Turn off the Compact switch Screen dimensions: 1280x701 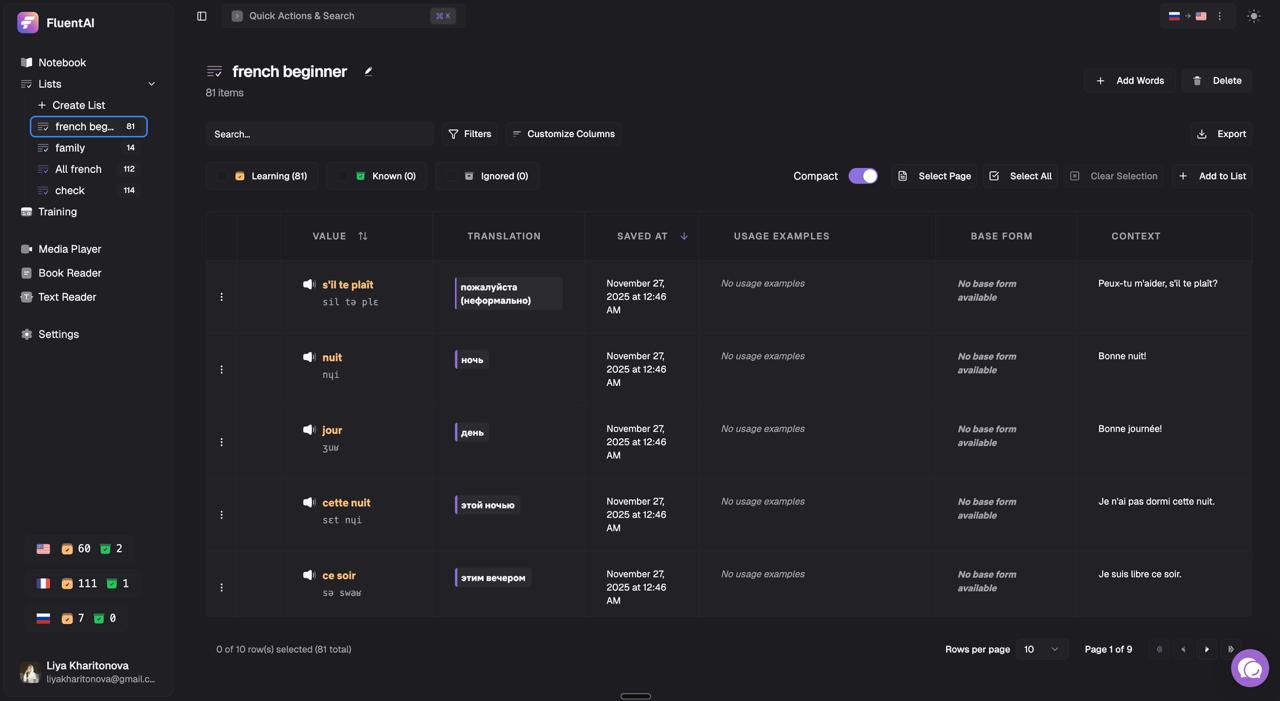click(863, 176)
